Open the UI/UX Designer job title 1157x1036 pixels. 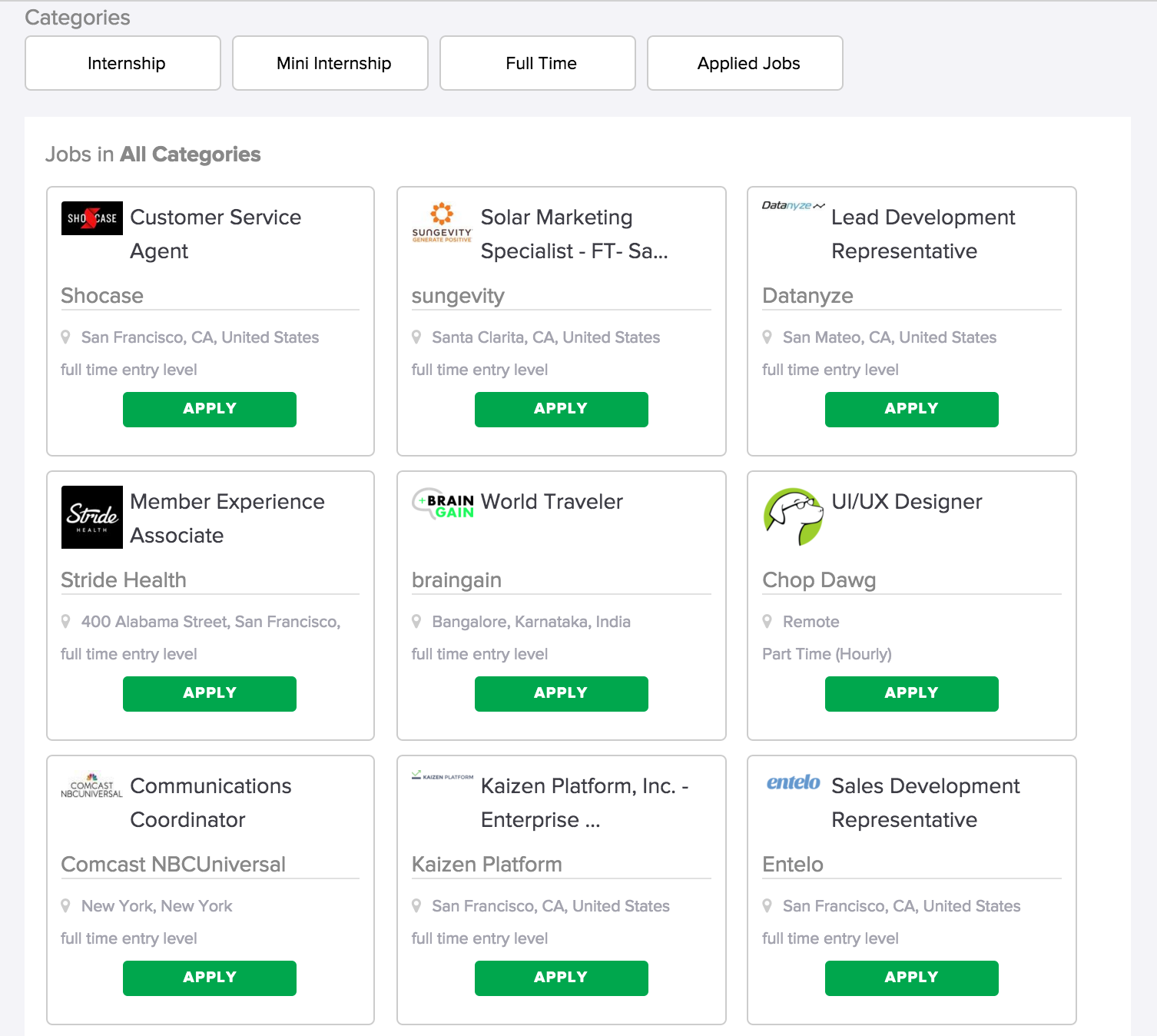[907, 502]
